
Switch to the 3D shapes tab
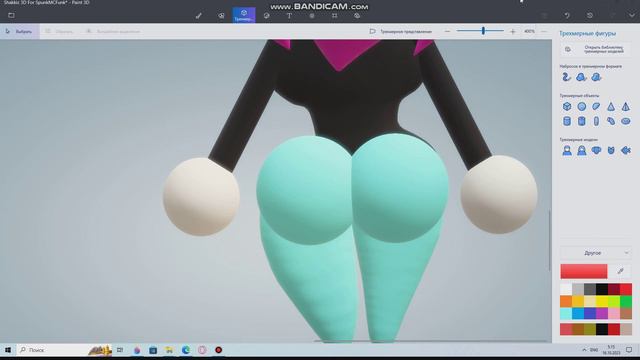pos(244,15)
